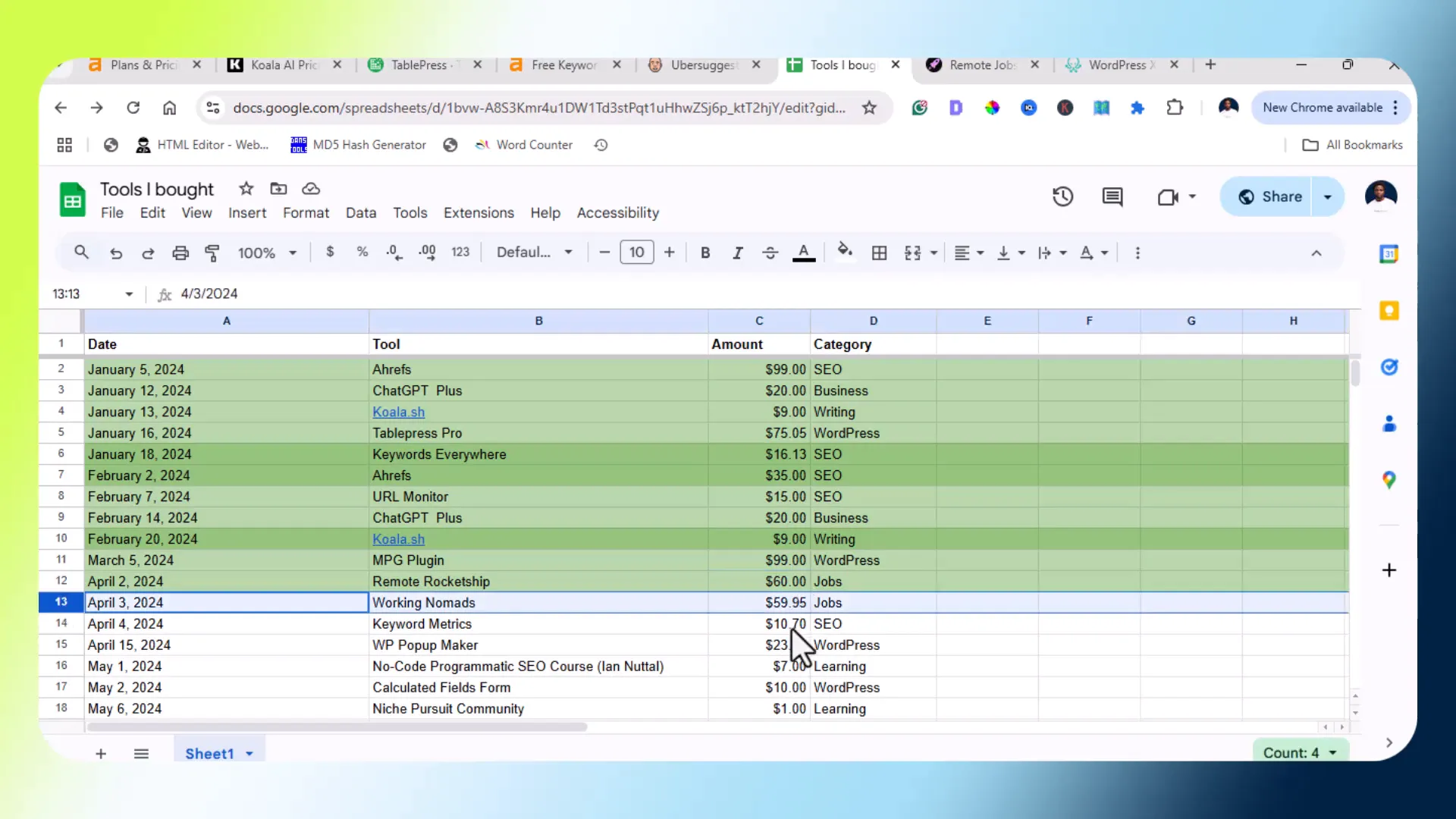Open the File menu
The image size is (1456, 819).
(111, 213)
